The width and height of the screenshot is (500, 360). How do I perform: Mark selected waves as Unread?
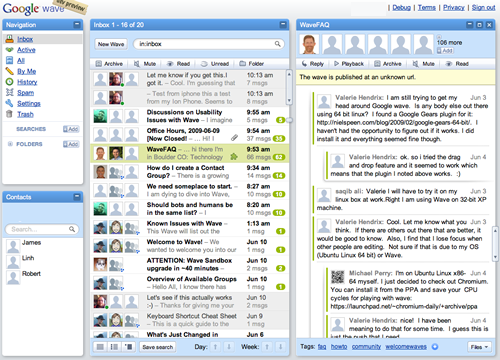click(x=215, y=64)
